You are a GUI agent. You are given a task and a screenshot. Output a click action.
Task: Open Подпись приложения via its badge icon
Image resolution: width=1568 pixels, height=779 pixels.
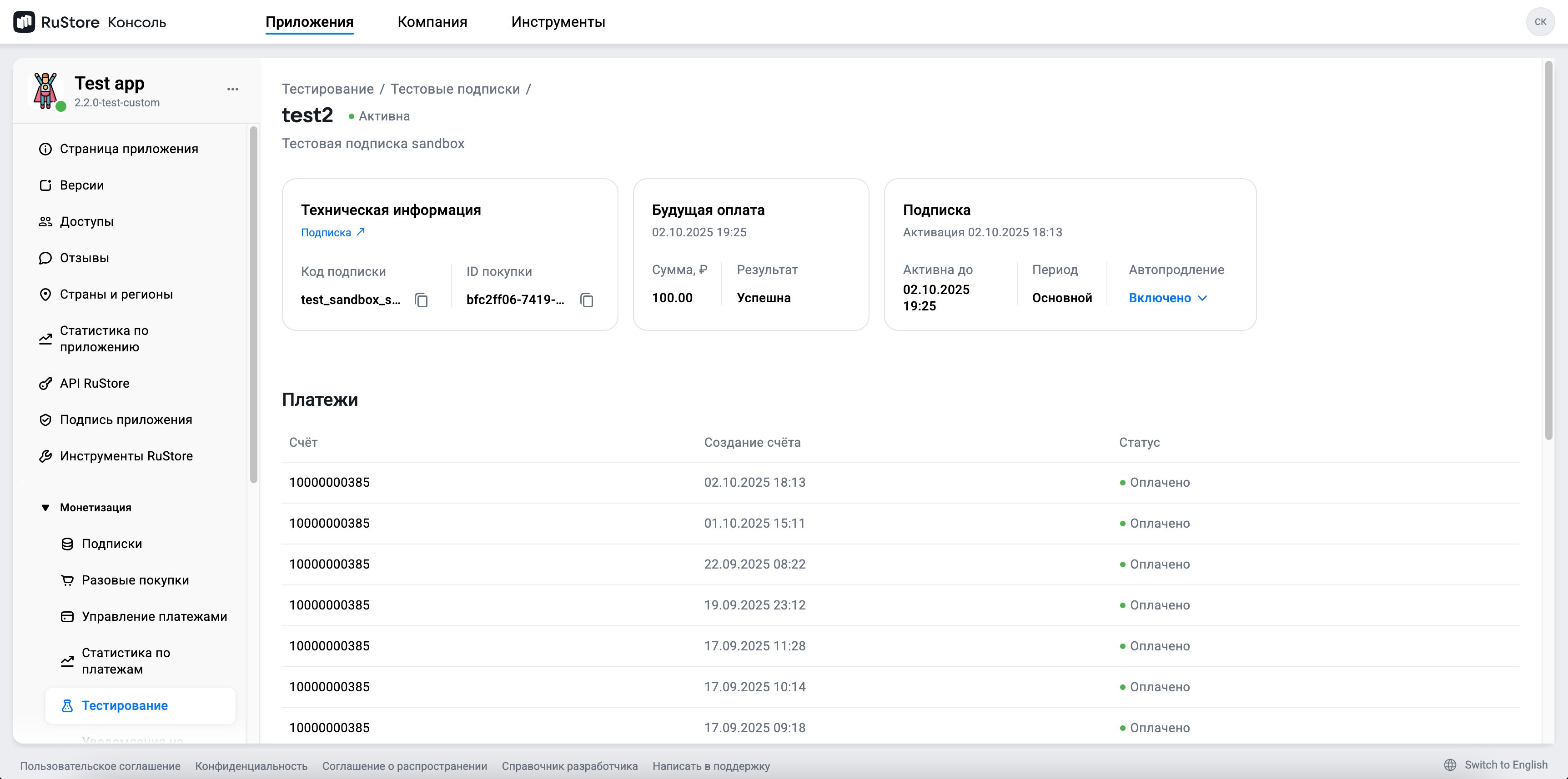point(45,419)
